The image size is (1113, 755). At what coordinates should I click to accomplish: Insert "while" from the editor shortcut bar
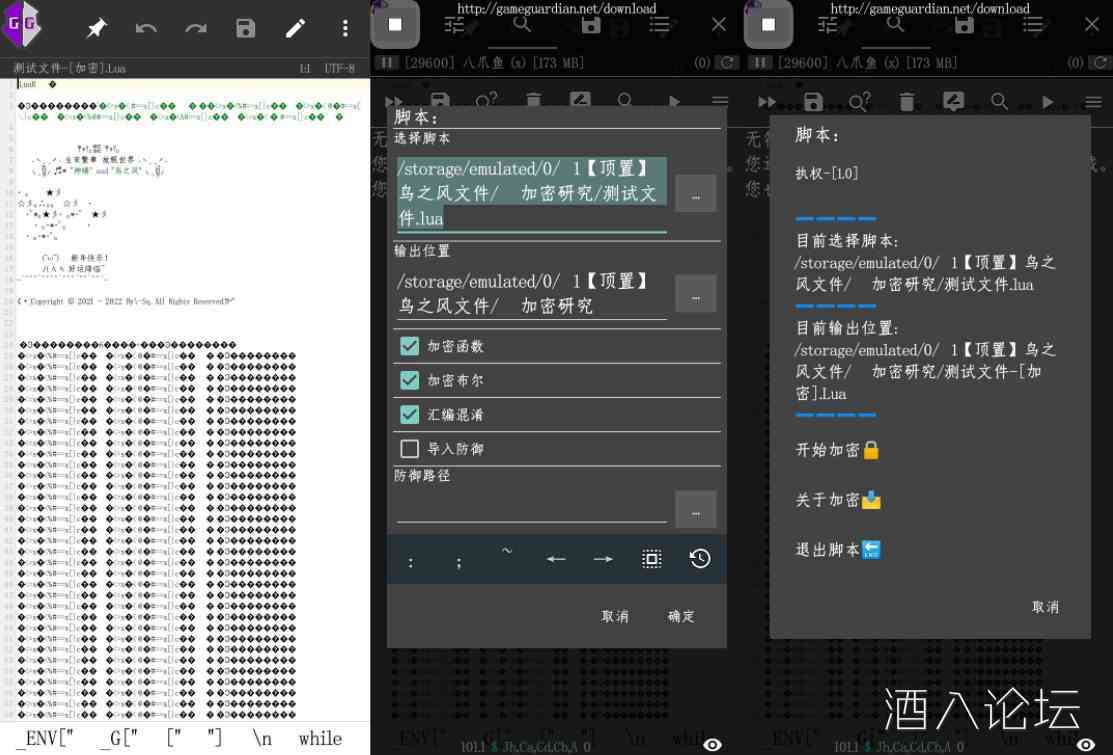coord(320,738)
